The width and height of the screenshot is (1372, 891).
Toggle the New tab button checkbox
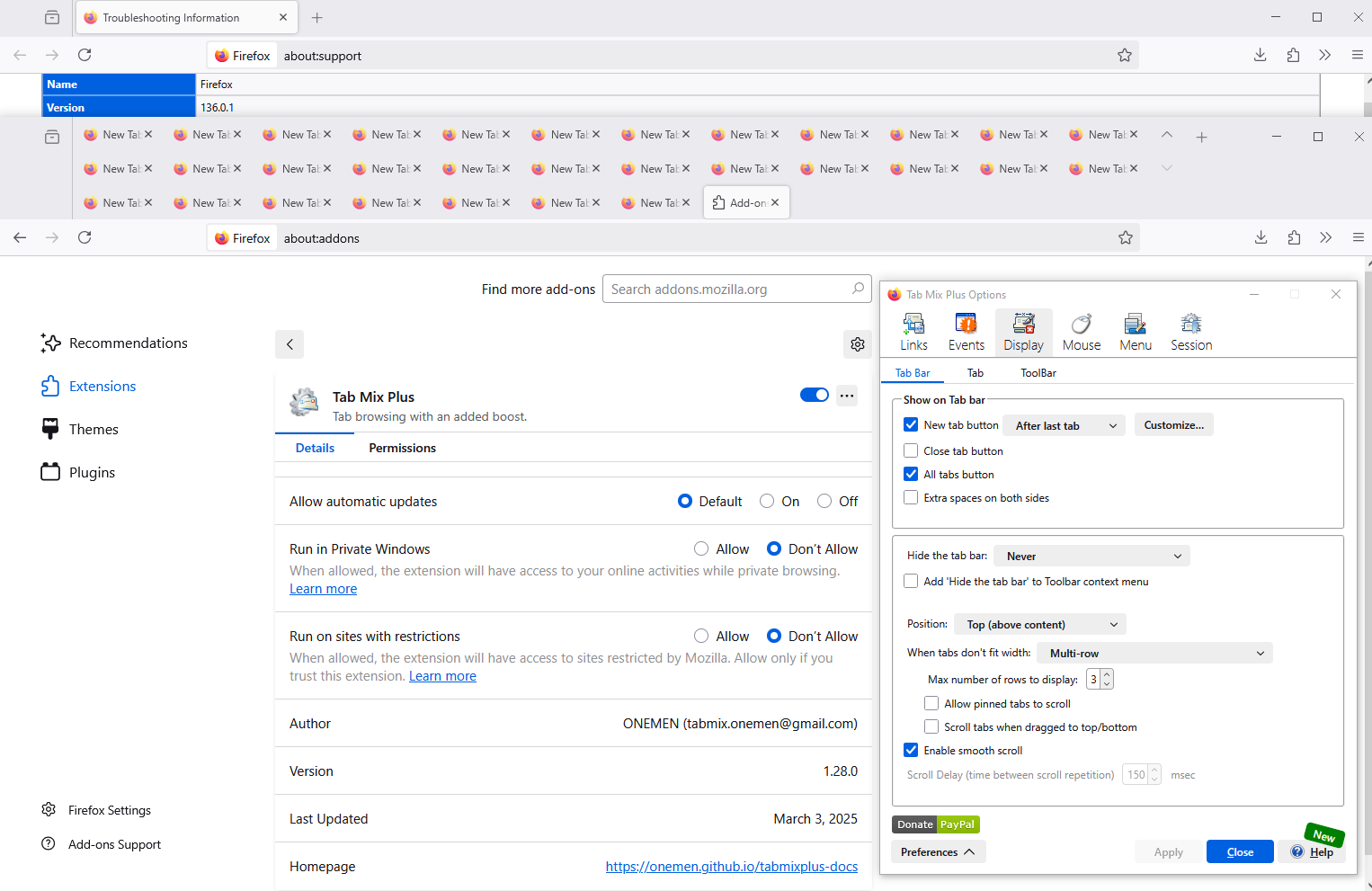(911, 425)
